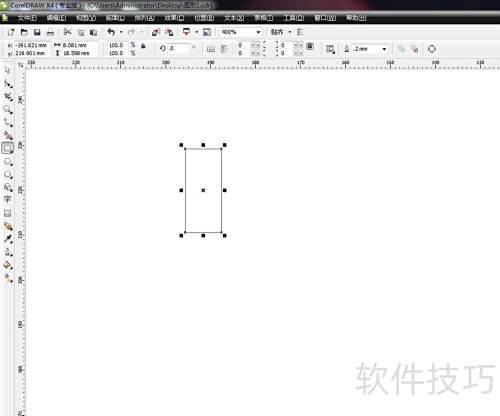Viewport: 500px width, 416px height.
Task: Select the Table tool
Action: click(x=7, y=213)
